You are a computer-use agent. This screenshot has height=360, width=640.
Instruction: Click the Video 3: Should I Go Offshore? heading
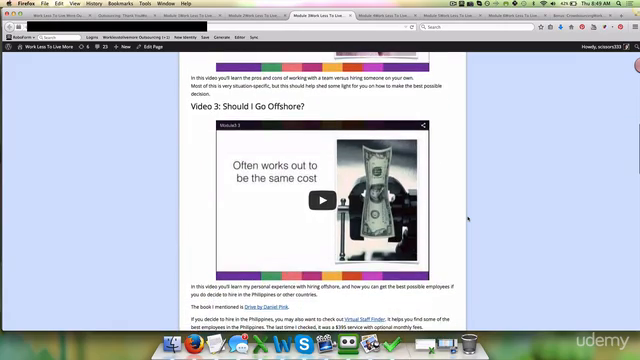(x=247, y=107)
